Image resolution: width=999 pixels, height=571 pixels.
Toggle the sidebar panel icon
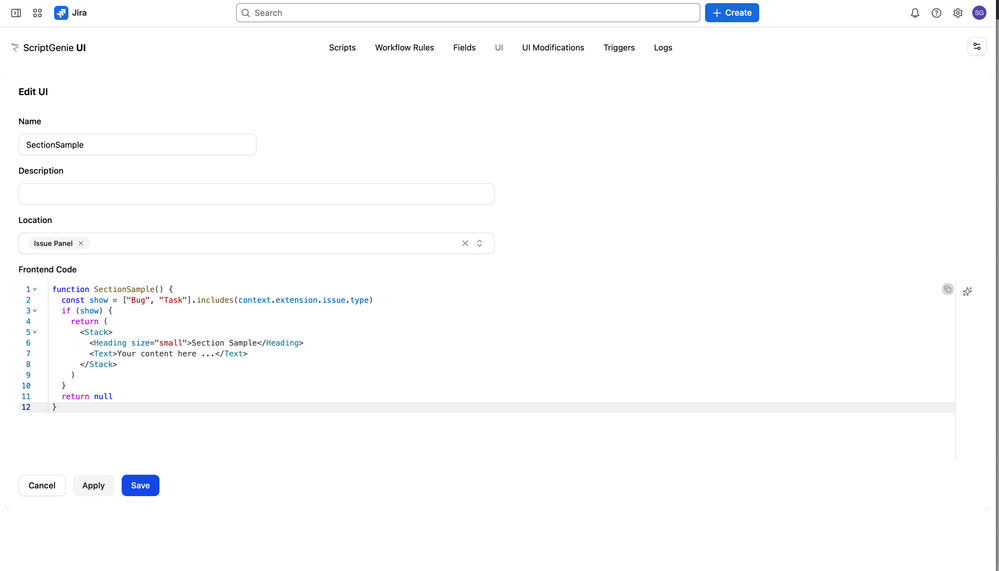point(16,13)
